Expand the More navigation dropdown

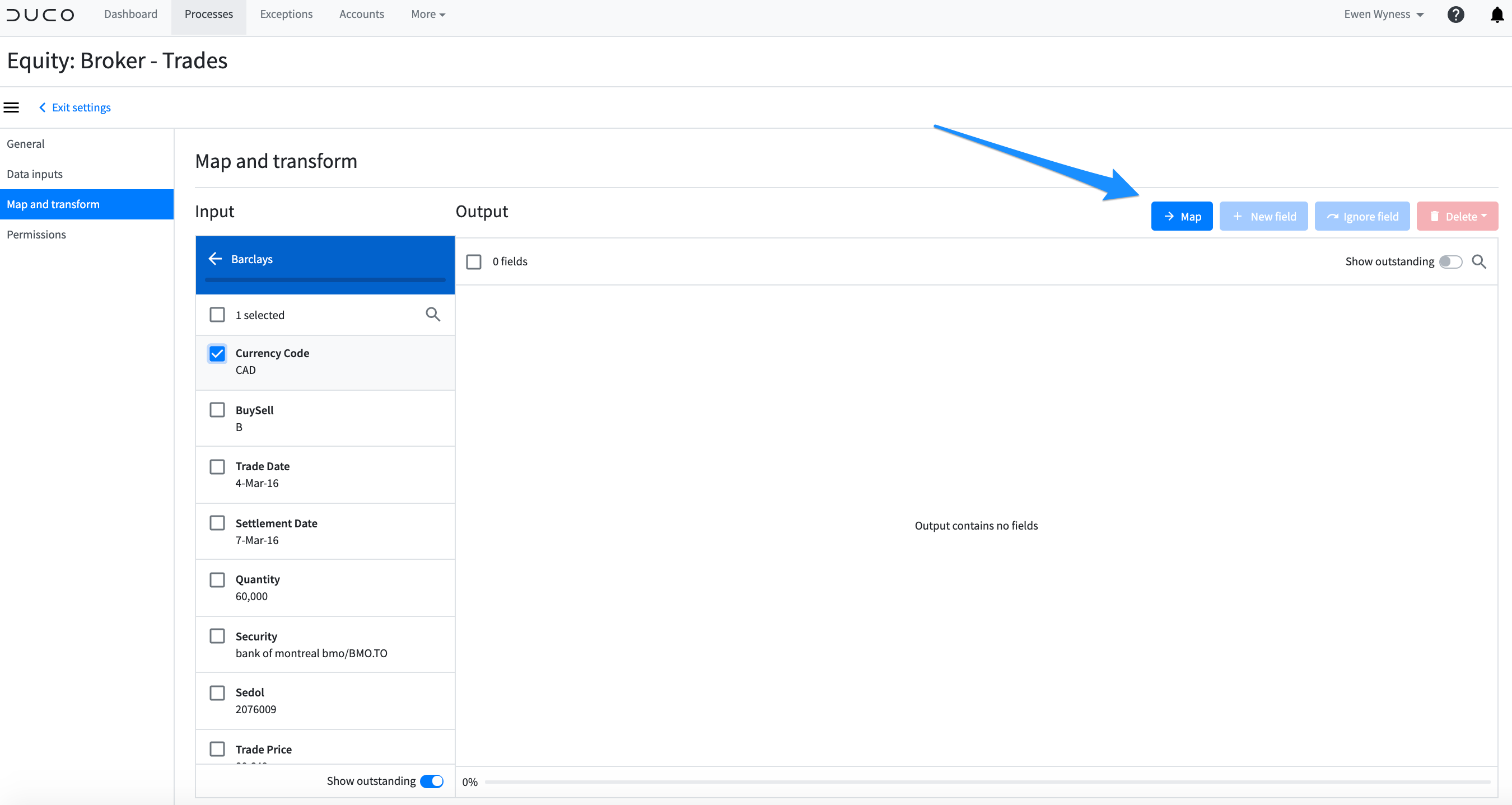pos(427,13)
